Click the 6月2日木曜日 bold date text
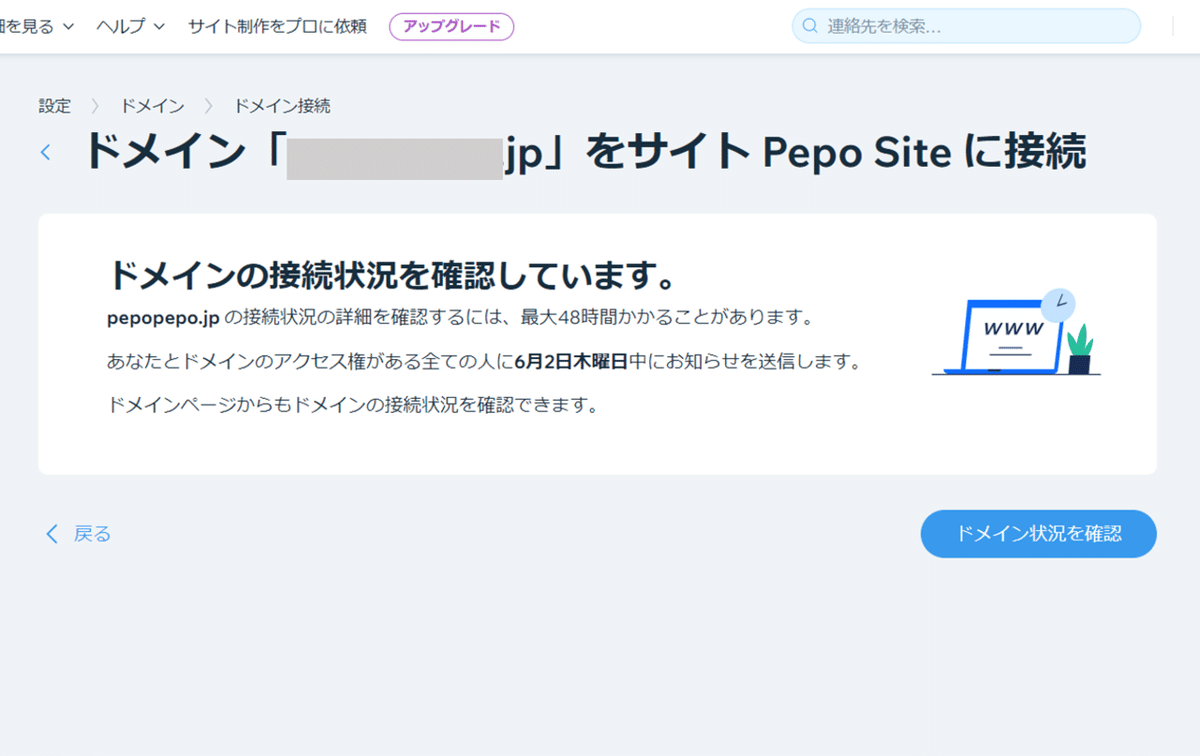This screenshot has width=1200, height=756. pyautogui.click(x=571, y=362)
